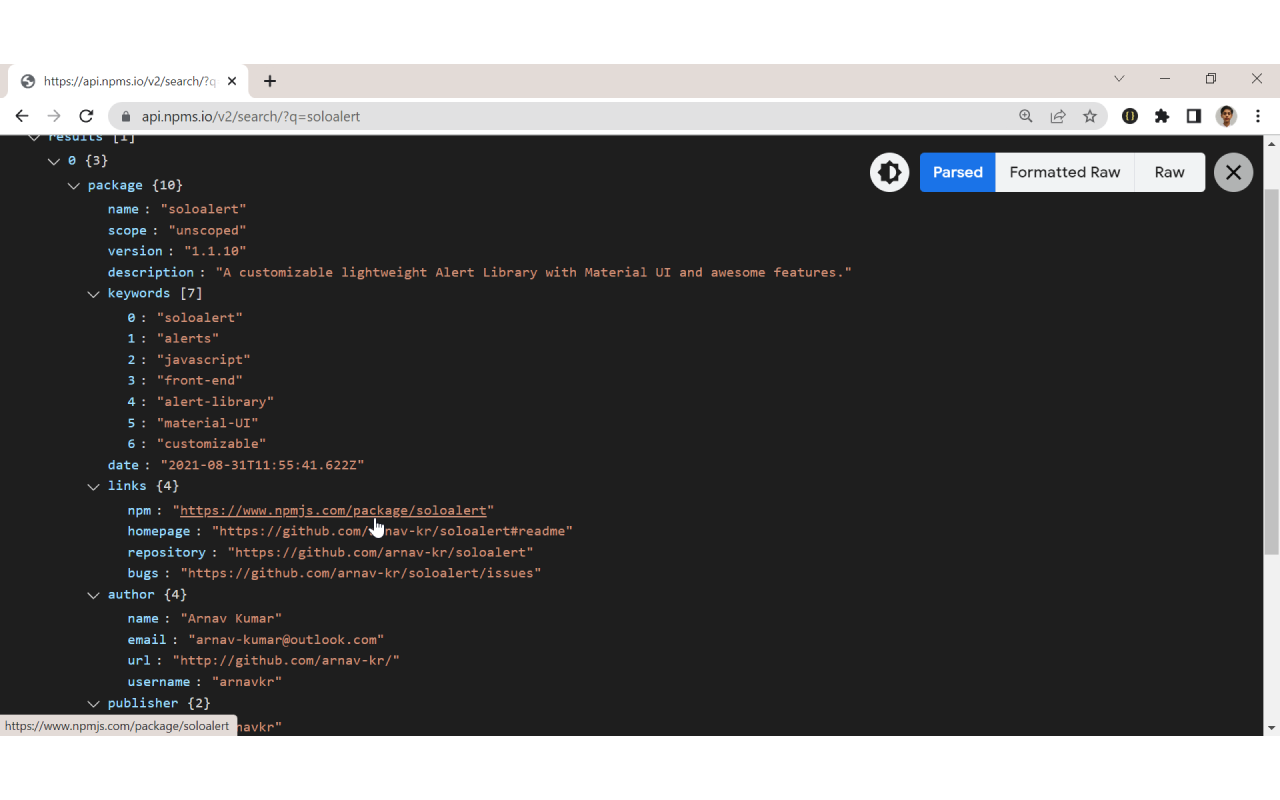Click the browser forward arrow
The height and width of the screenshot is (800, 1280).
click(x=54, y=116)
